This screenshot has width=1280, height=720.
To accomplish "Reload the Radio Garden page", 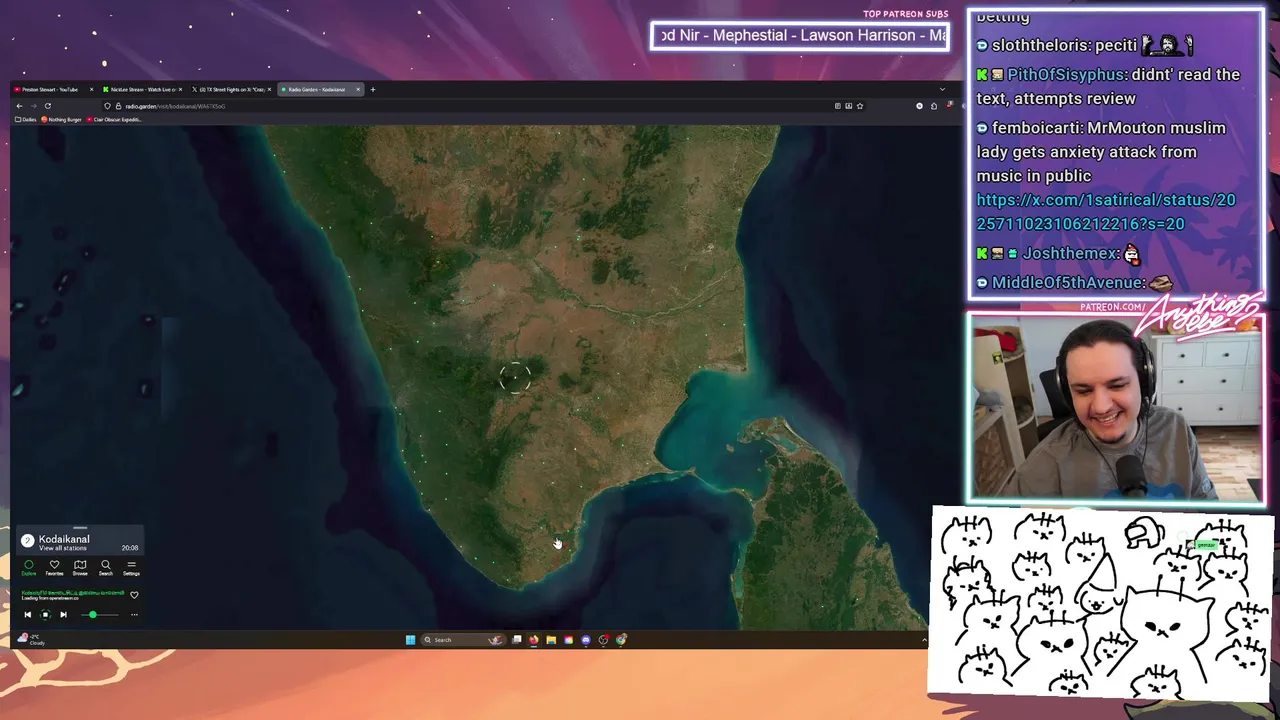I will click(48, 106).
